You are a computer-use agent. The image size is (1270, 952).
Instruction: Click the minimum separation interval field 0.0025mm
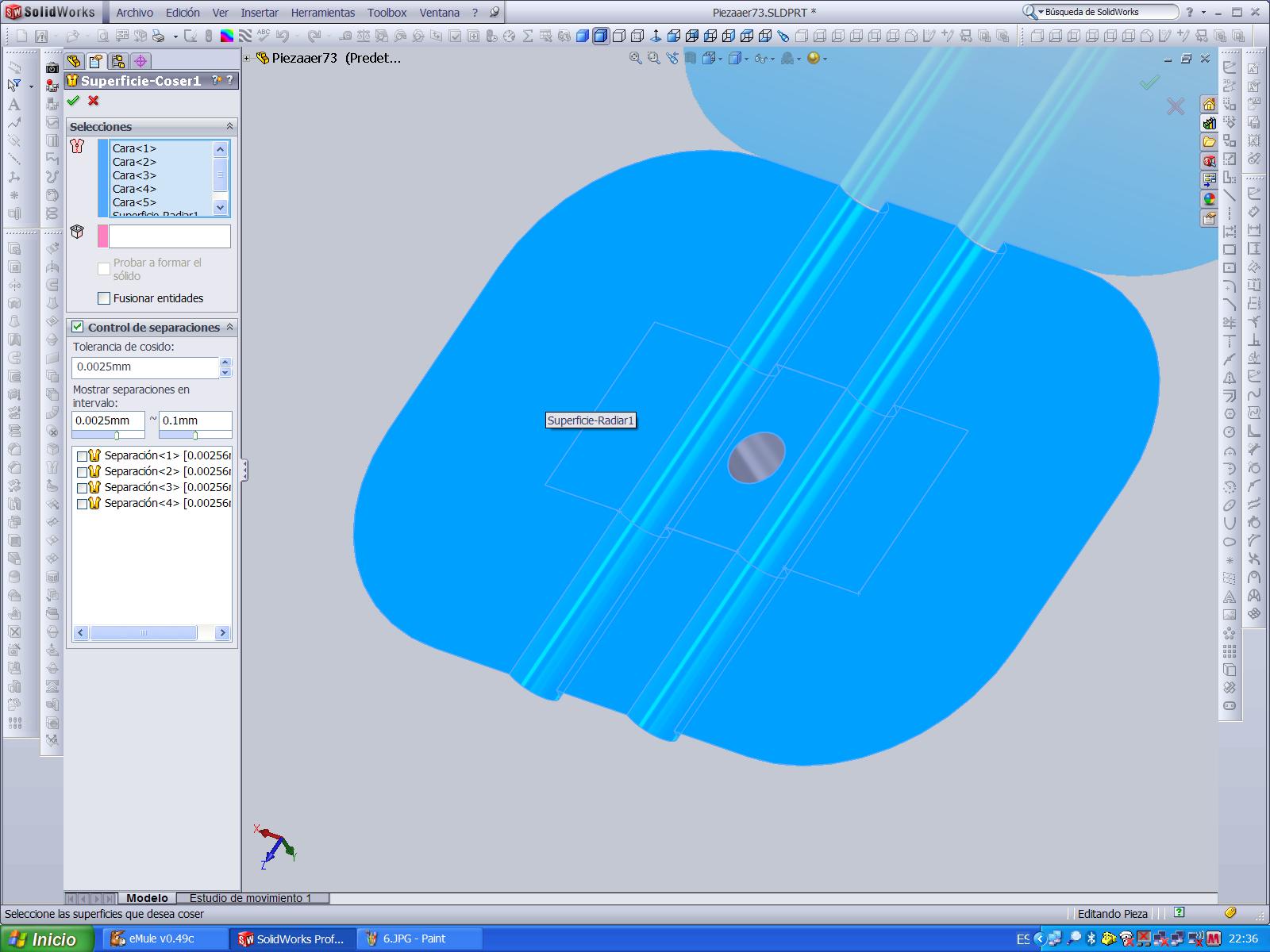coord(108,420)
